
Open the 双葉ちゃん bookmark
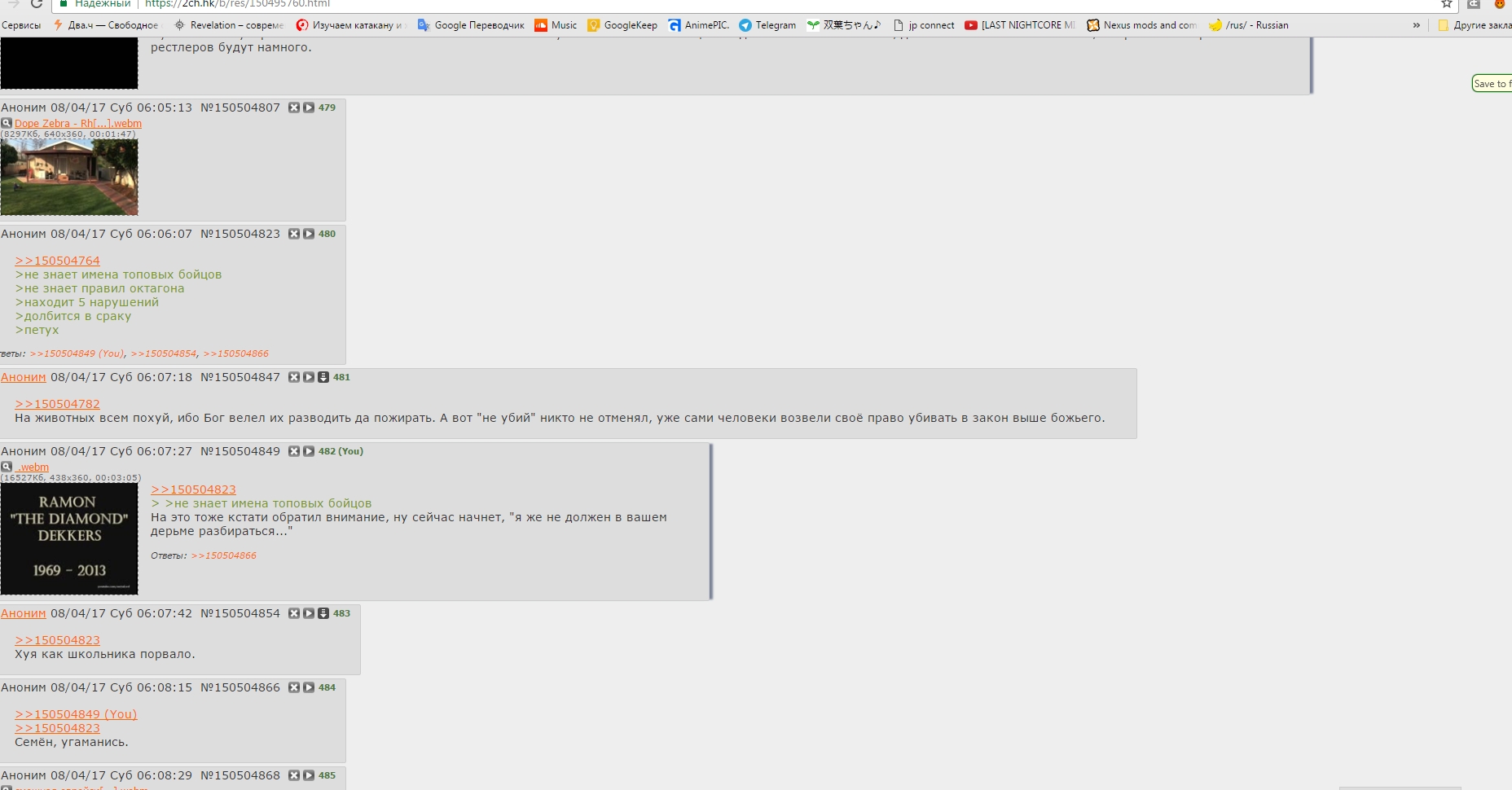point(844,25)
